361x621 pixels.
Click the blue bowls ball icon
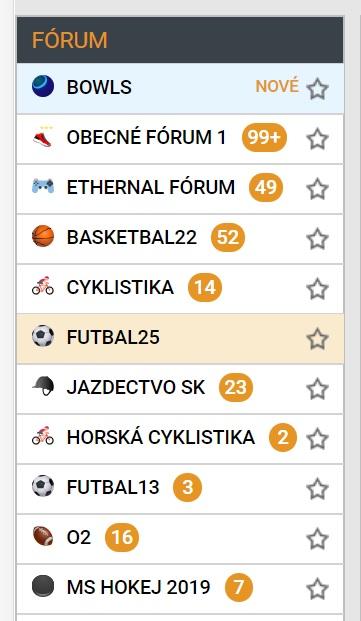[x=43, y=86]
